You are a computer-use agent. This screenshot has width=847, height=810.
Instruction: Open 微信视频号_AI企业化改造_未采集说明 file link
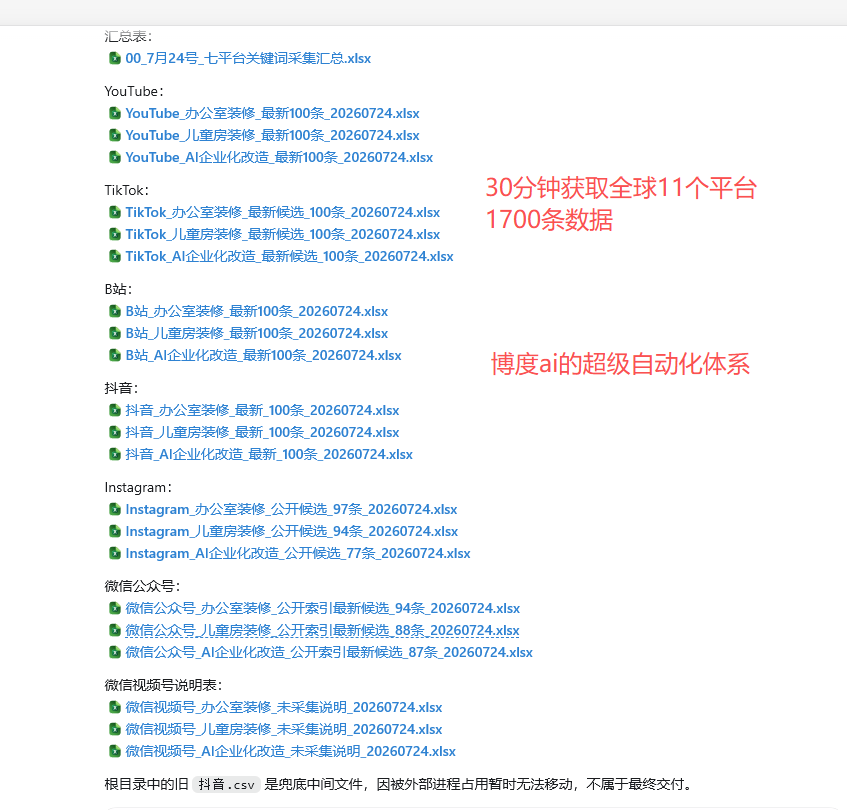pos(291,752)
